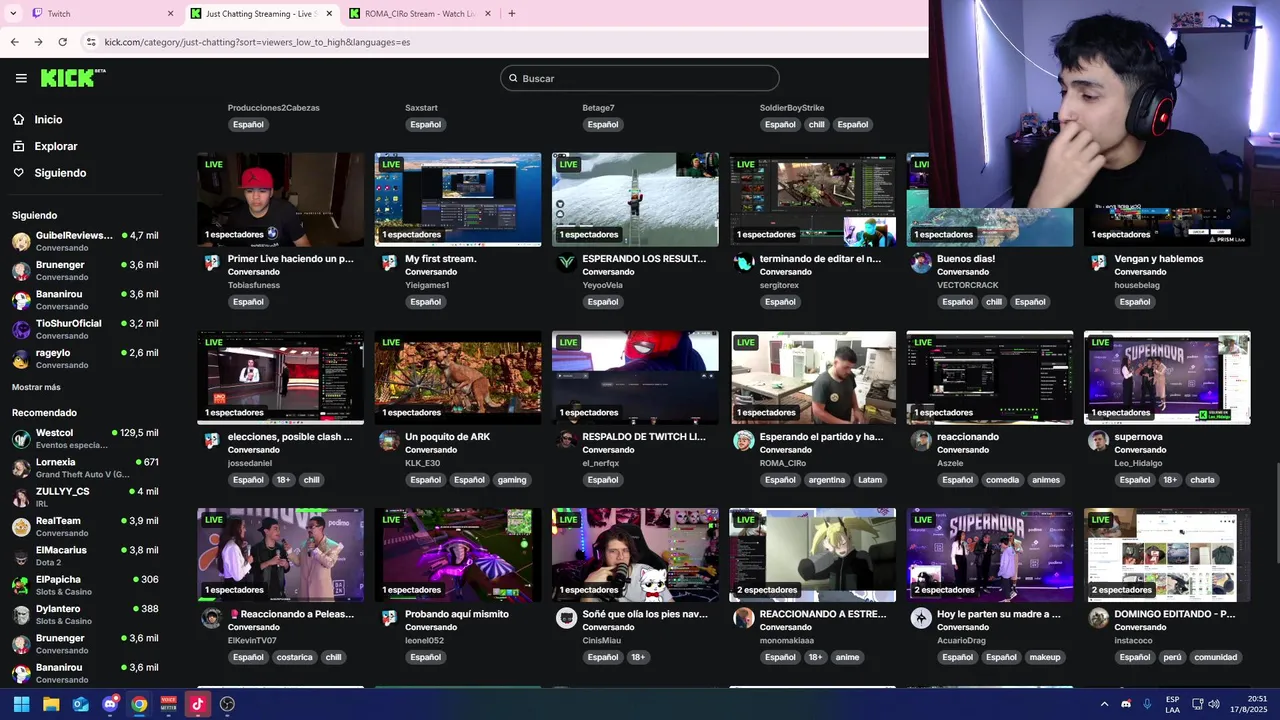Go back in the browser
1280x720 pixels.
click(x=14, y=42)
